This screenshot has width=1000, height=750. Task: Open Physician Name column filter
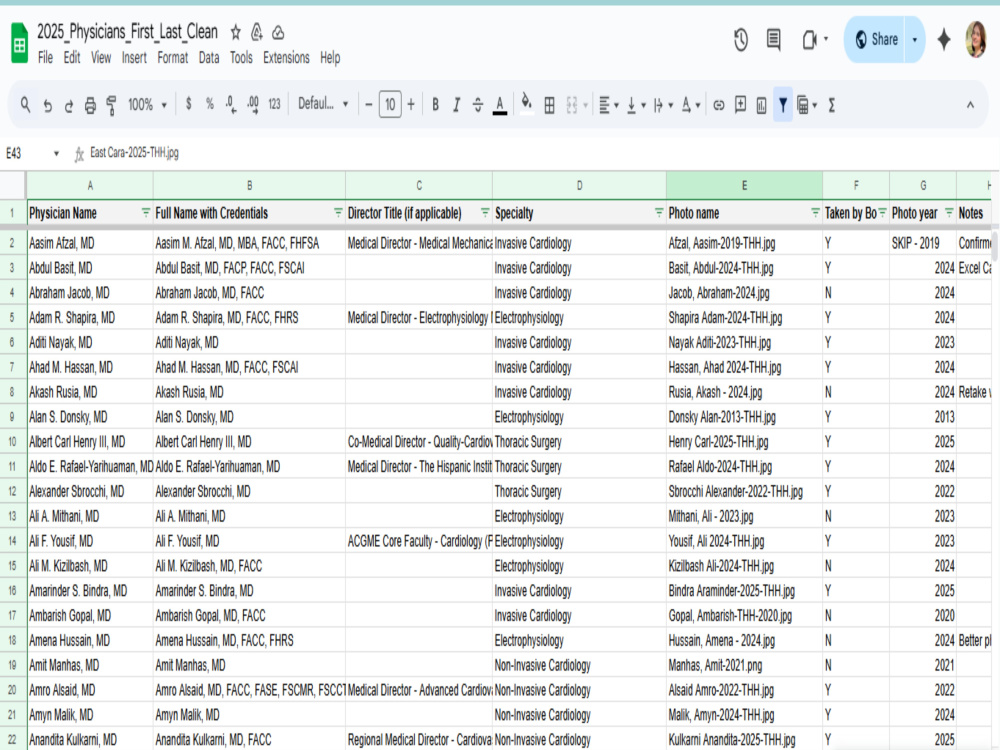pos(145,212)
